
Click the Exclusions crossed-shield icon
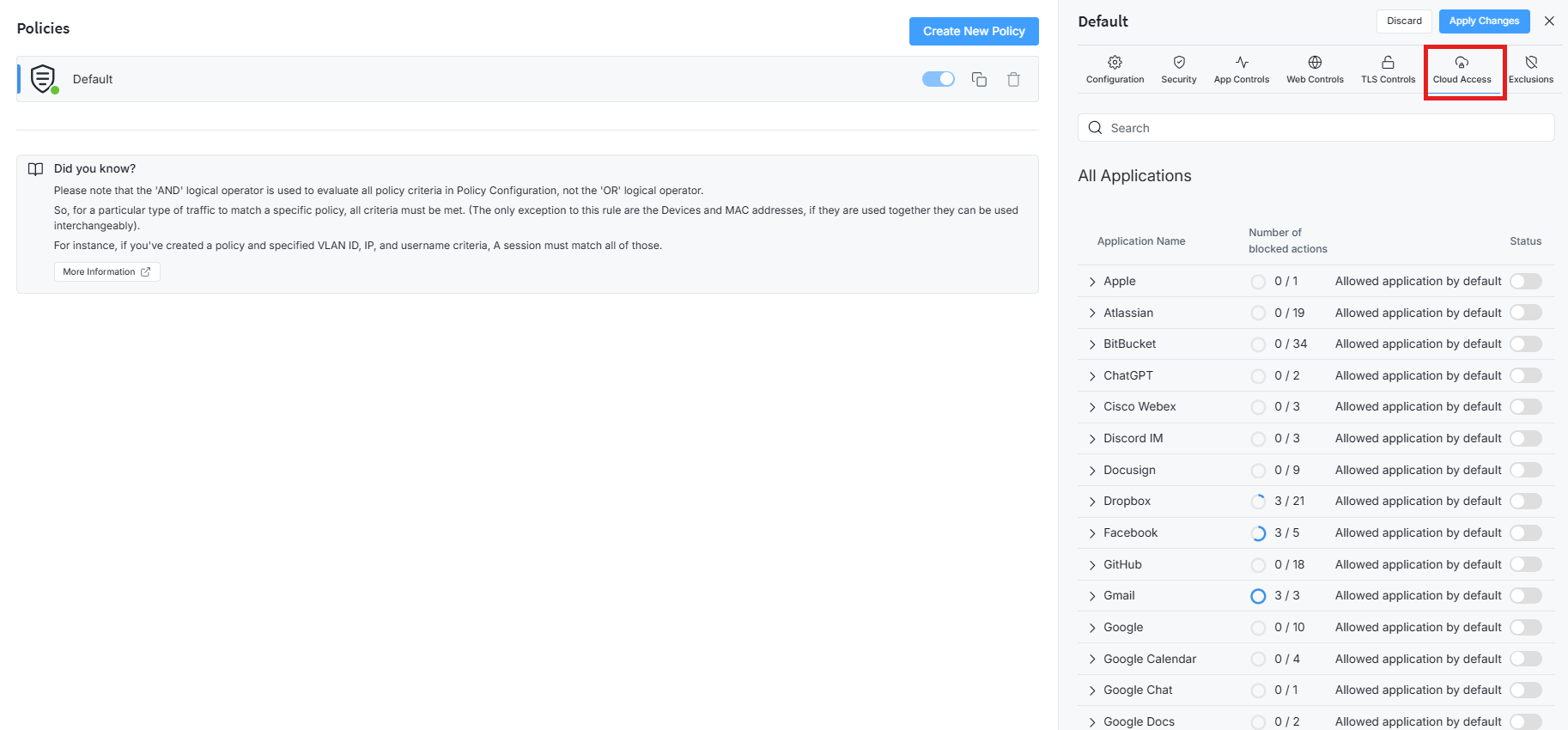(x=1531, y=62)
